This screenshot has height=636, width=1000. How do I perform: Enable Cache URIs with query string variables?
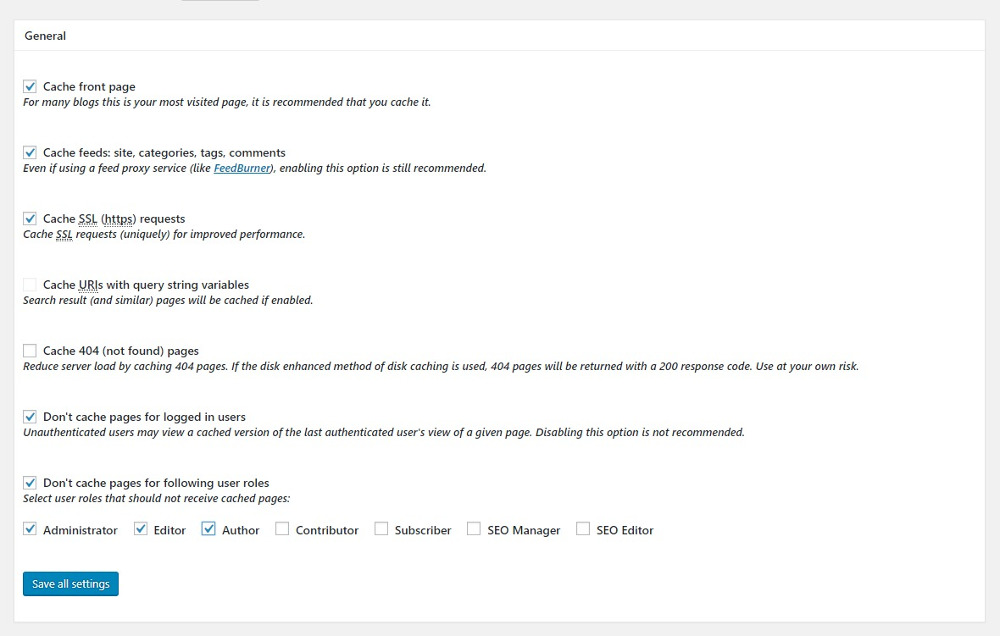click(30, 285)
